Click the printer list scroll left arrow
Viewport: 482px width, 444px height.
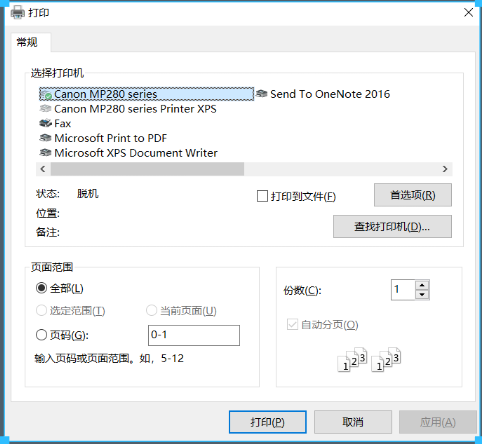pyautogui.click(x=43, y=169)
